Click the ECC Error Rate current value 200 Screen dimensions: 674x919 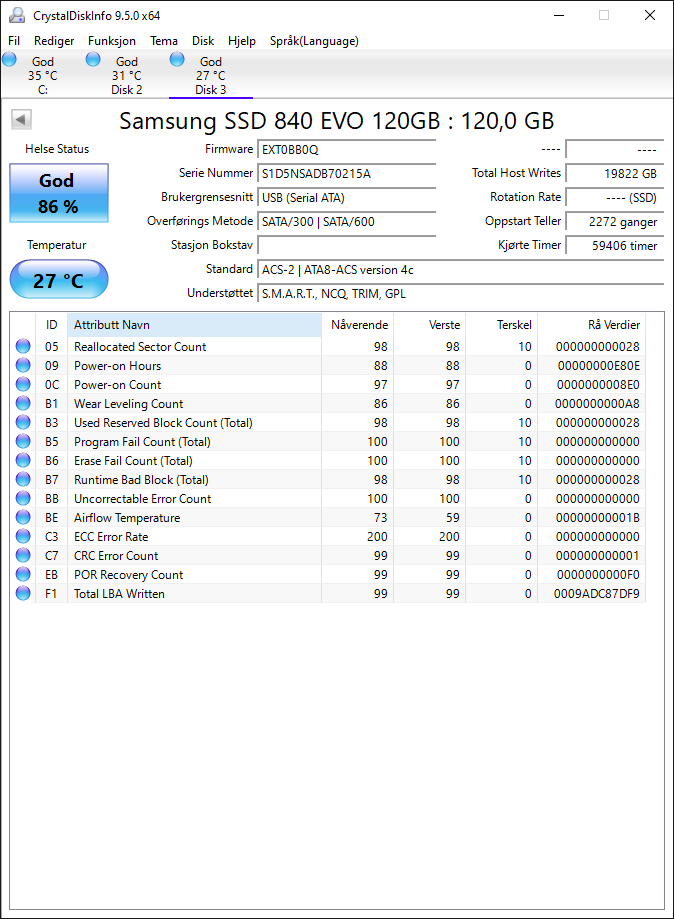(377, 537)
